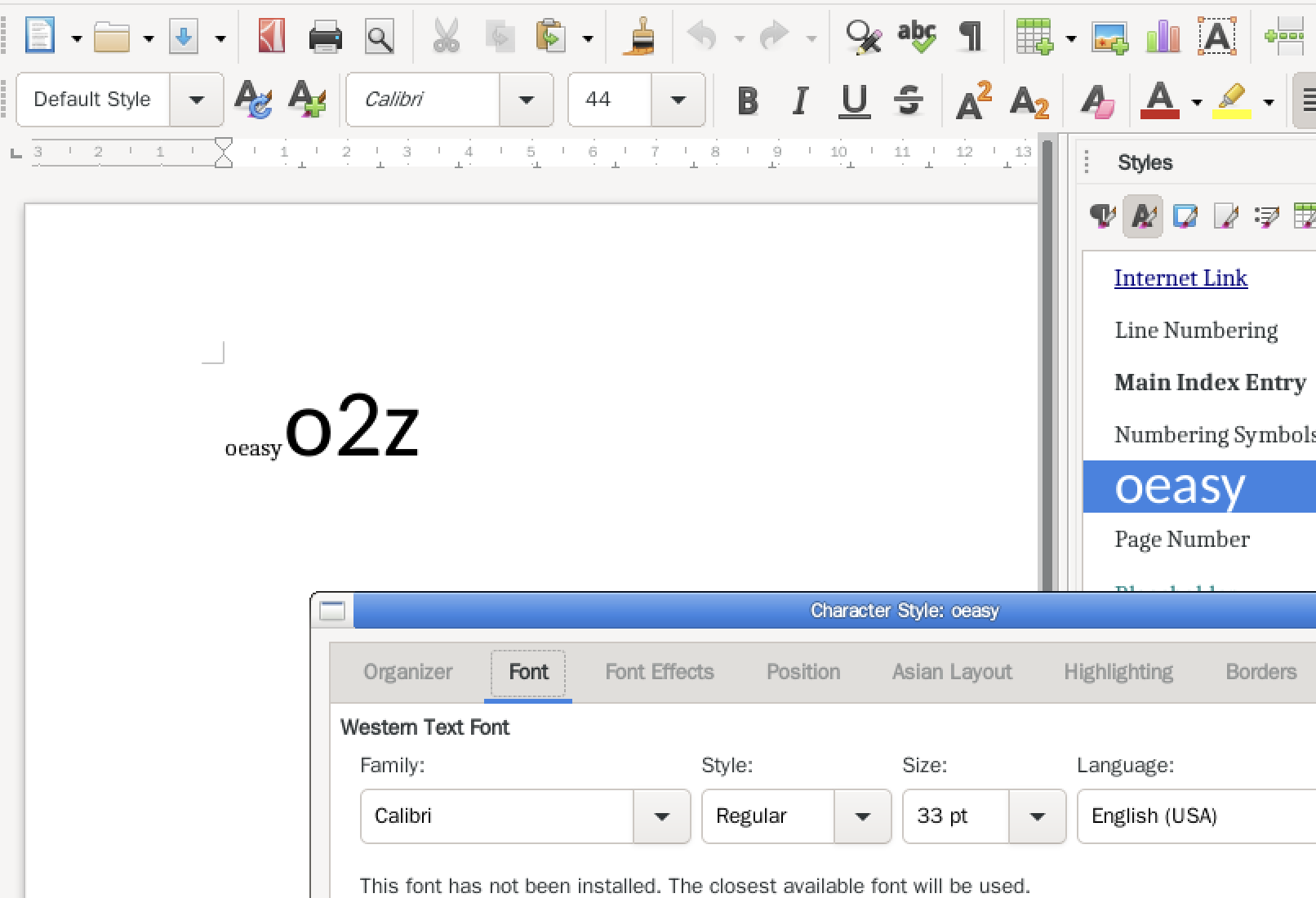
Task: Select Line Numbering style entry
Action: click(x=1196, y=330)
